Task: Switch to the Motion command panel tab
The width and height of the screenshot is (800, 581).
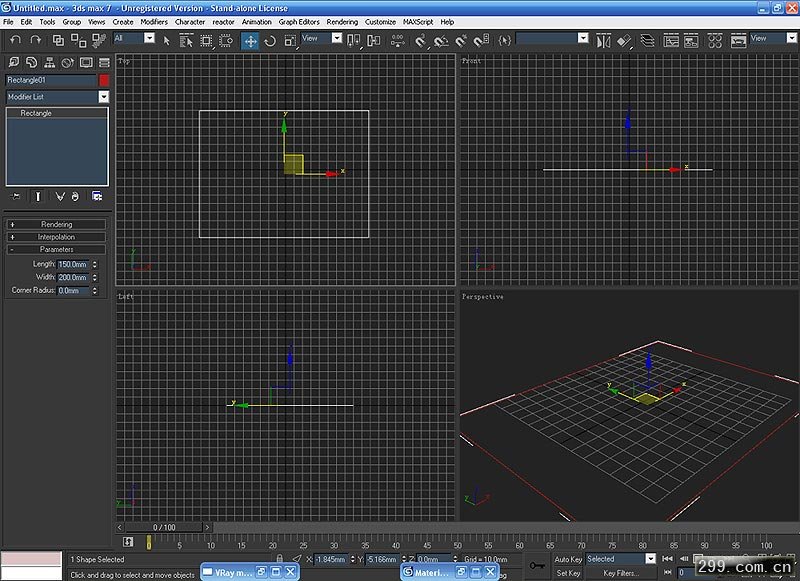Action: pyautogui.click(x=67, y=62)
